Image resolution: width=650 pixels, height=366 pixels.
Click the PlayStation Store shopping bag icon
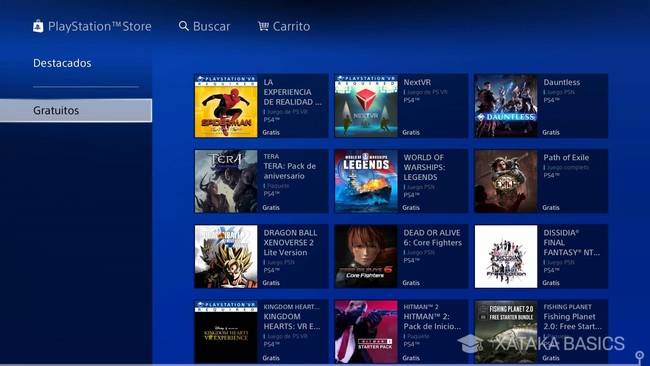(x=38, y=27)
